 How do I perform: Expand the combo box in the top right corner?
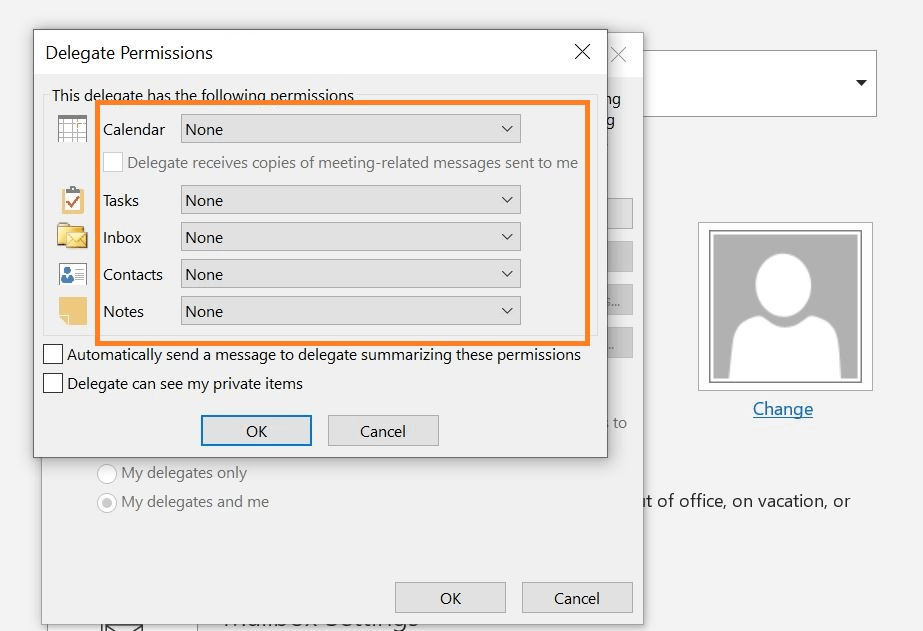pos(862,83)
